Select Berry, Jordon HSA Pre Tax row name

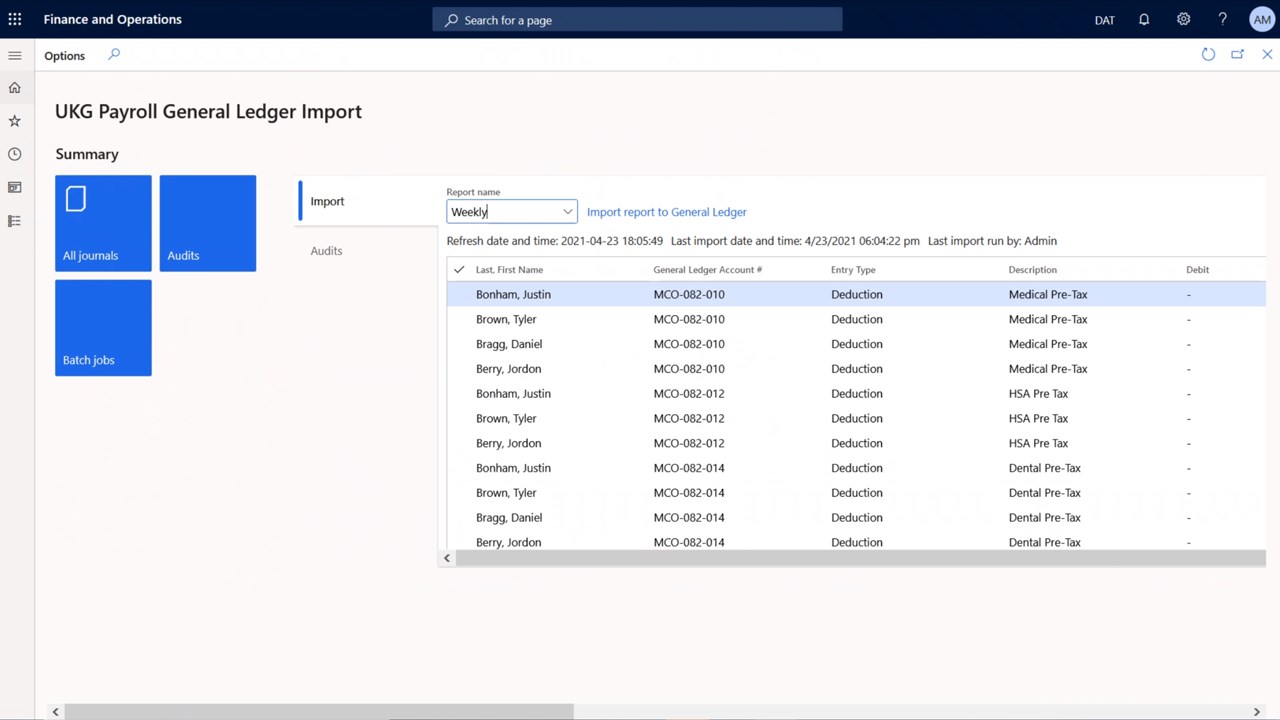pyautogui.click(x=508, y=444)
